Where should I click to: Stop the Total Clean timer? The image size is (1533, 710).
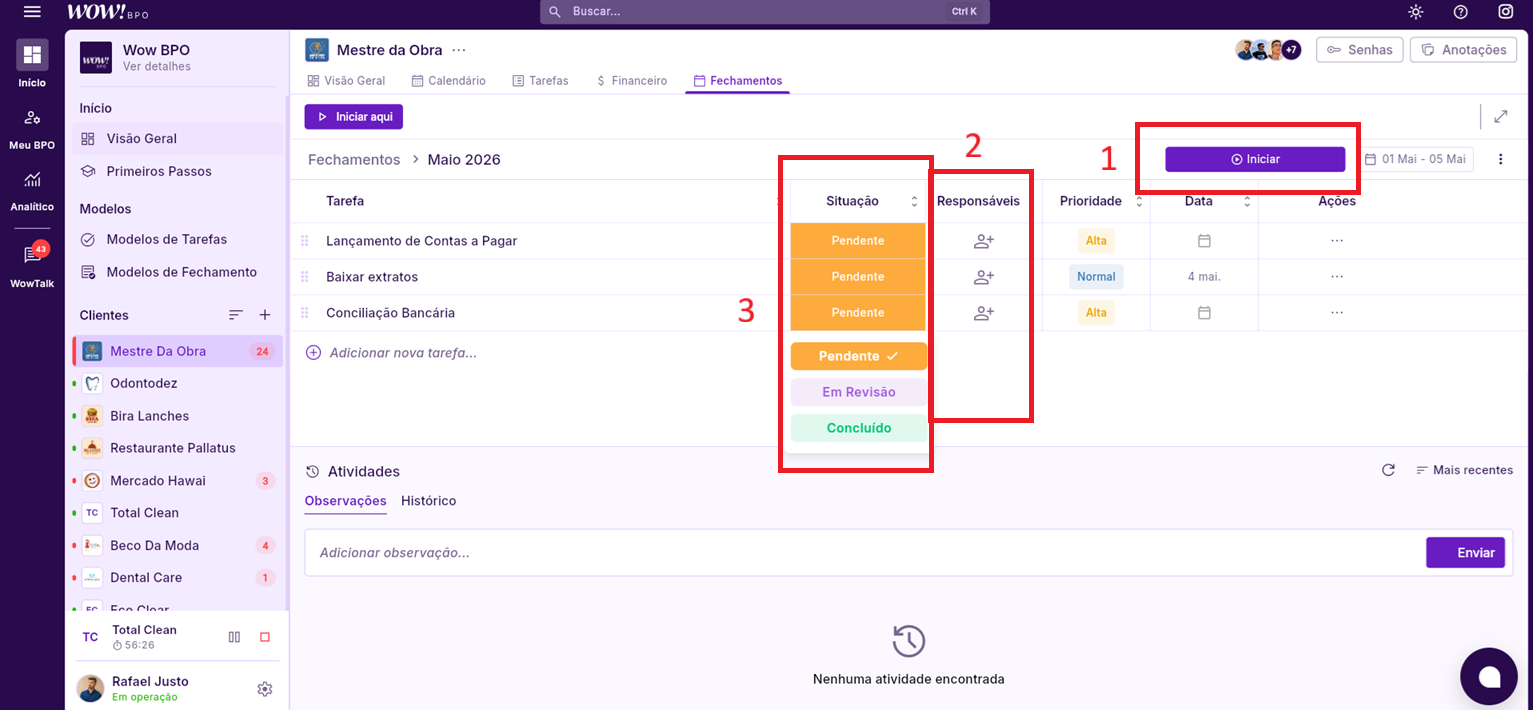(x=265, y=637)
